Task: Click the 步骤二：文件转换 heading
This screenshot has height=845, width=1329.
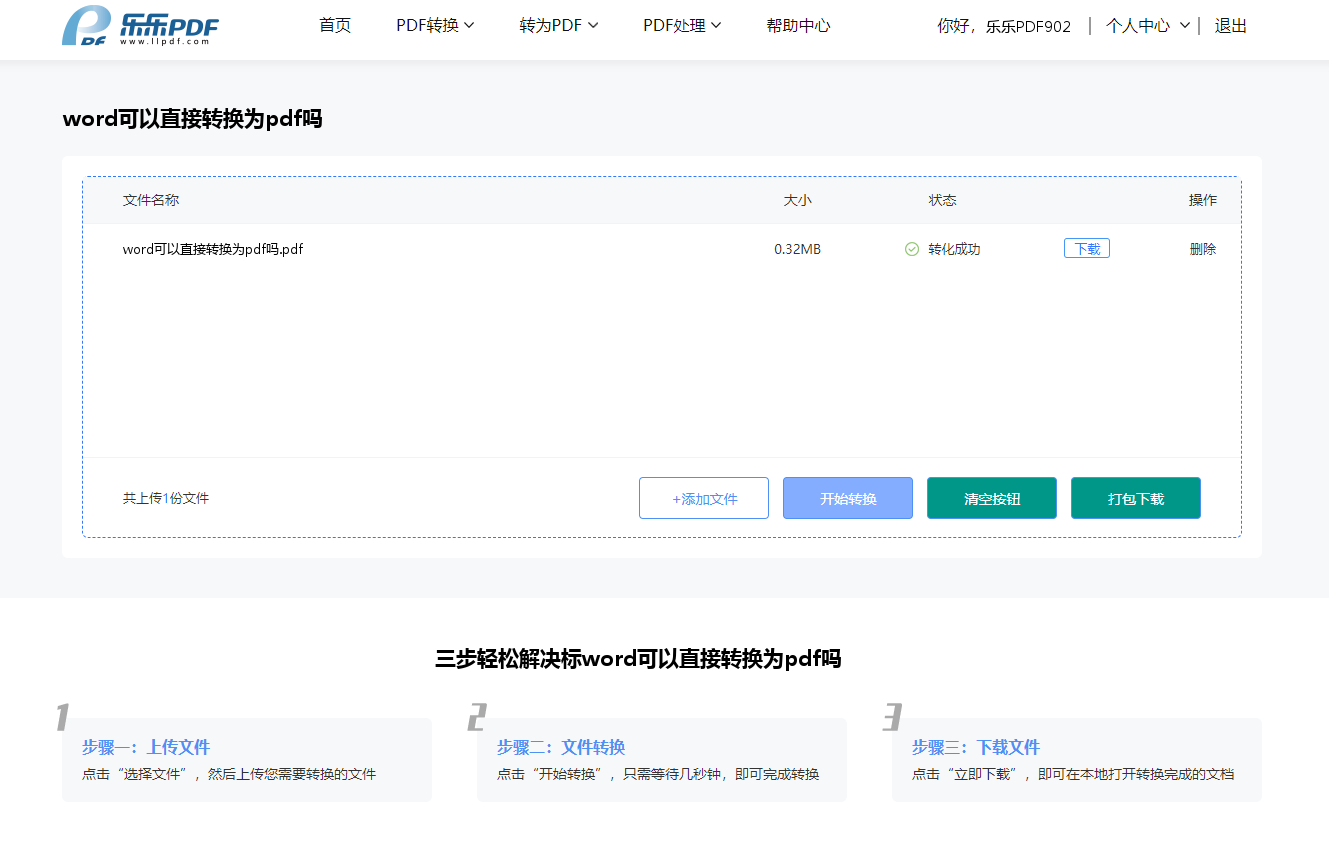Action: coord(561,747)
